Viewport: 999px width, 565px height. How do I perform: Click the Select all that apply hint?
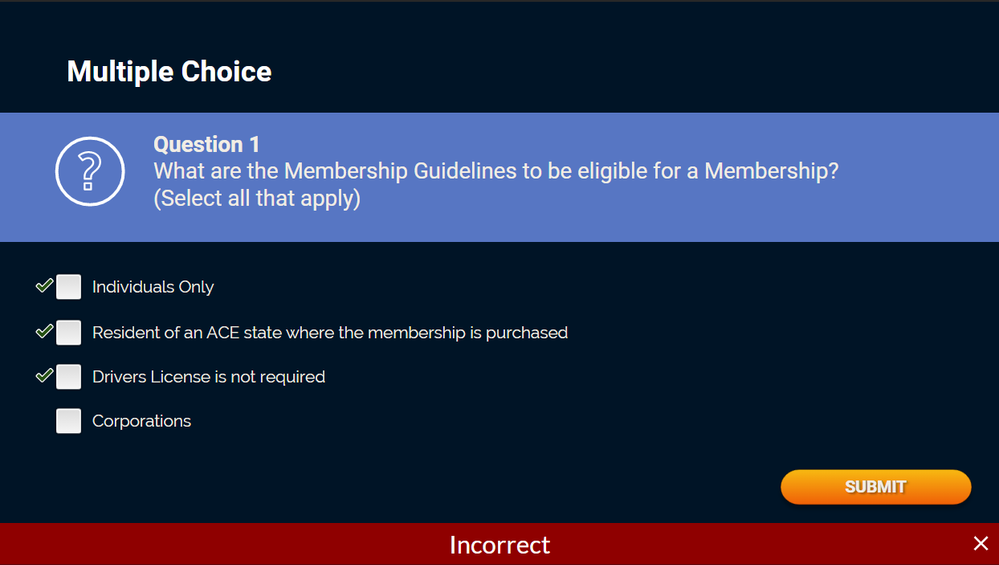click(x=256, y=198)
